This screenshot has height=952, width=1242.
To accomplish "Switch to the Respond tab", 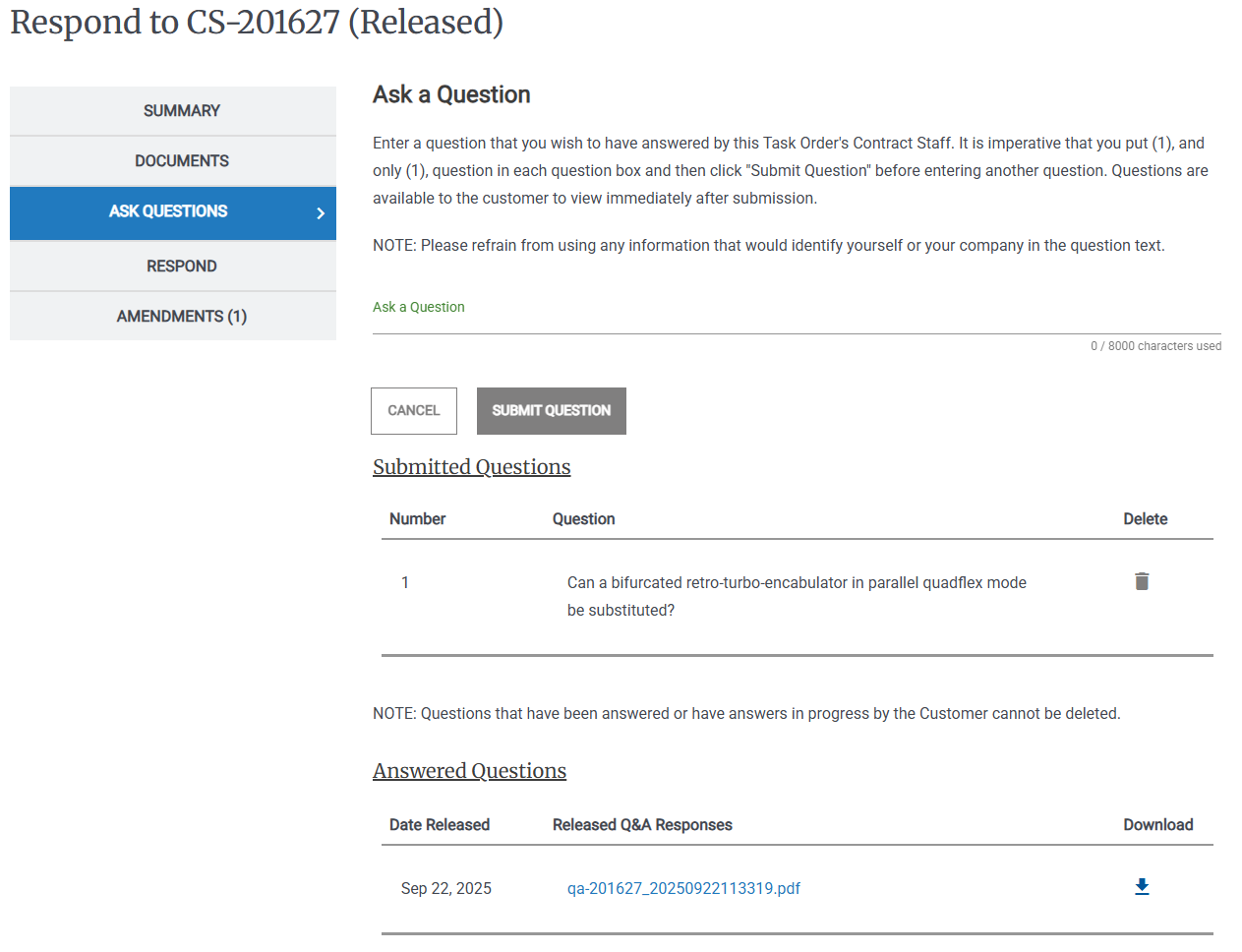I will point(182,267).
